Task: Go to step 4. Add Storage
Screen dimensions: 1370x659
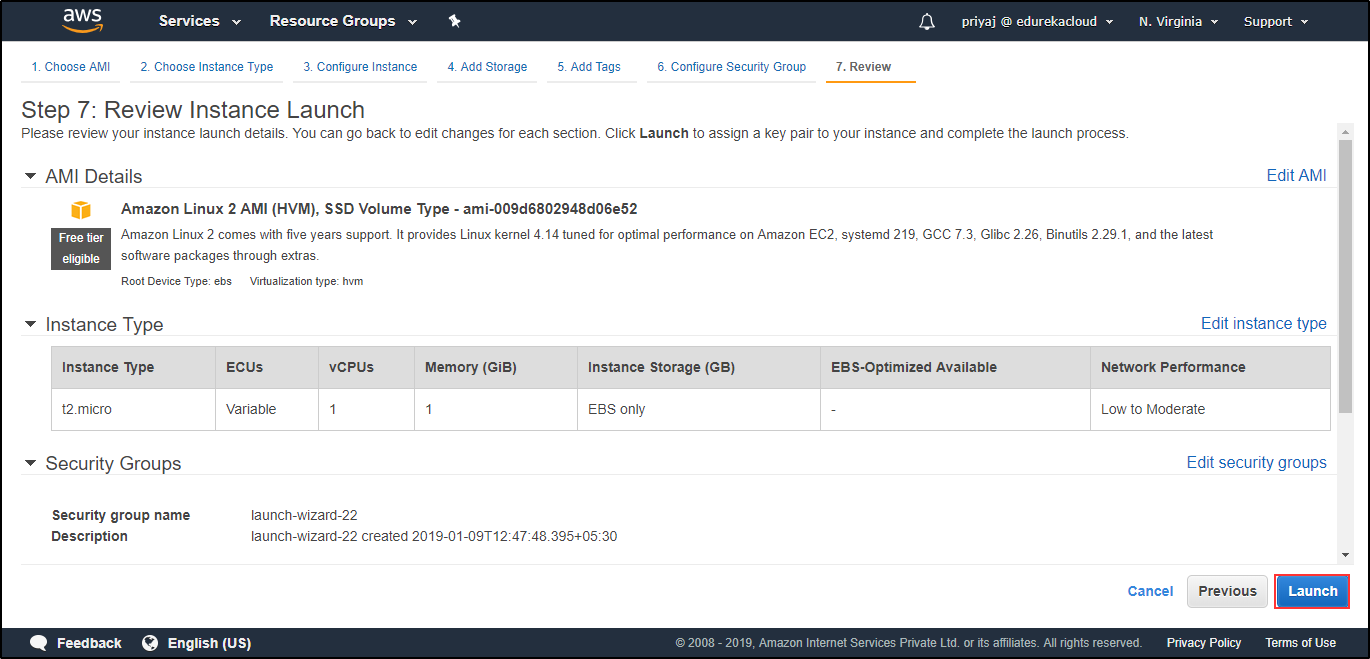Action: pos(487,67)
